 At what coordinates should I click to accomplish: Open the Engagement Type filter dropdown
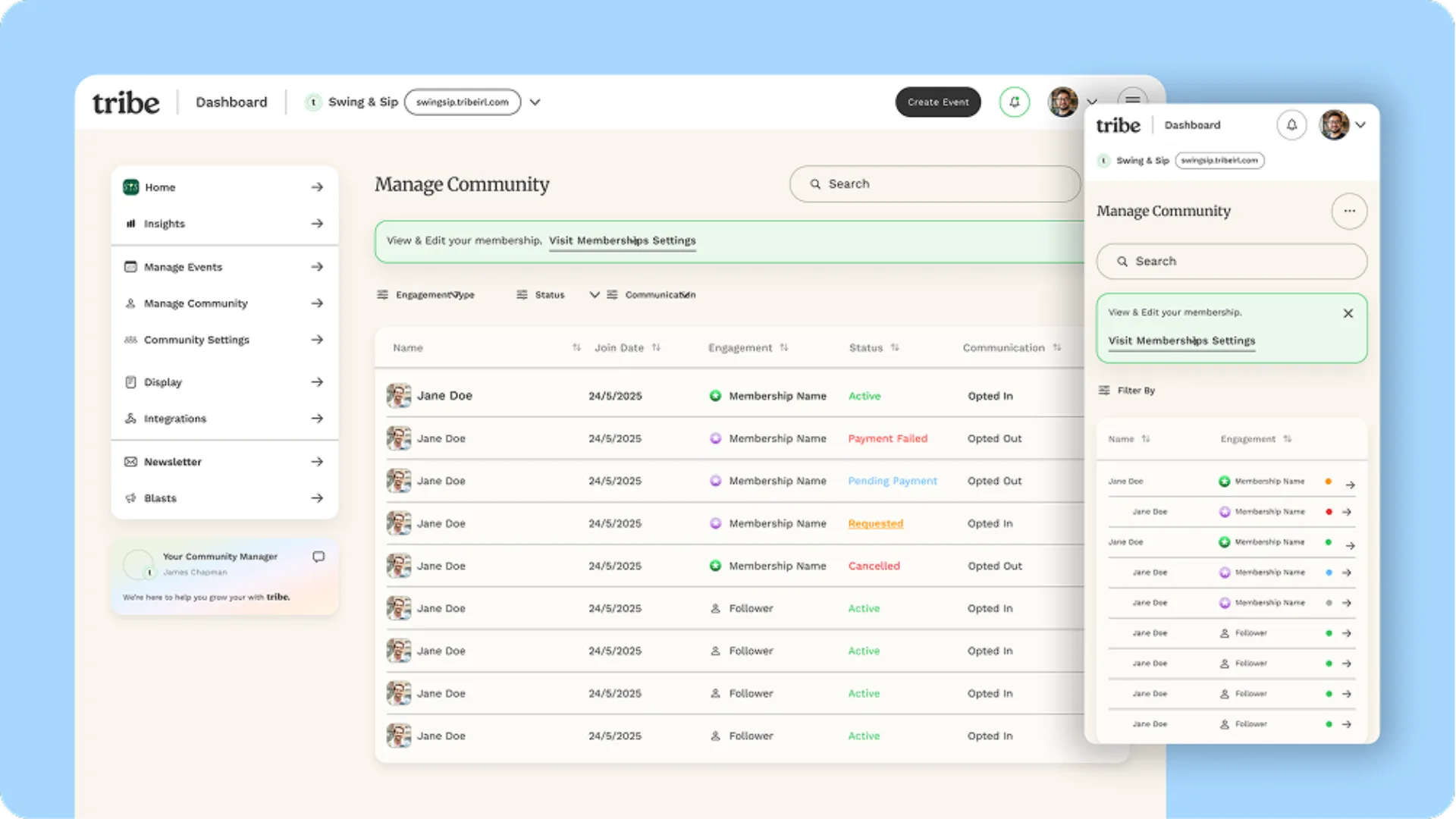[x=434, y=295]
